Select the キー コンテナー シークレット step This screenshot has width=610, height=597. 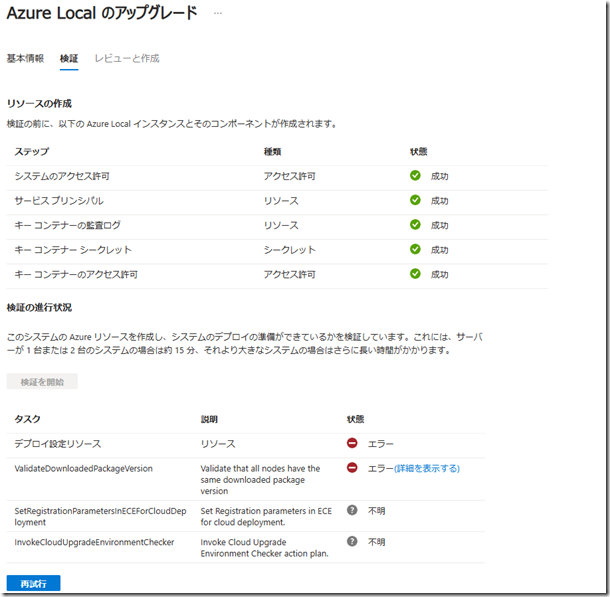tap(73, 250)
